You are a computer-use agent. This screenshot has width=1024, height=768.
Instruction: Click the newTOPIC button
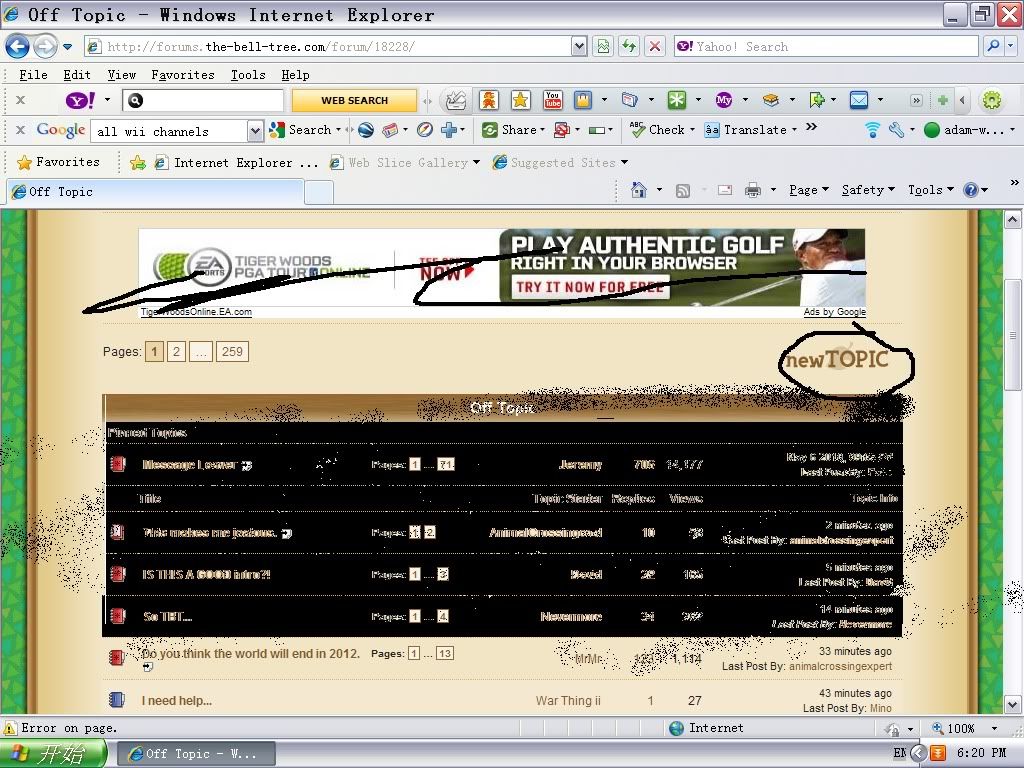[x=836, y=360]
